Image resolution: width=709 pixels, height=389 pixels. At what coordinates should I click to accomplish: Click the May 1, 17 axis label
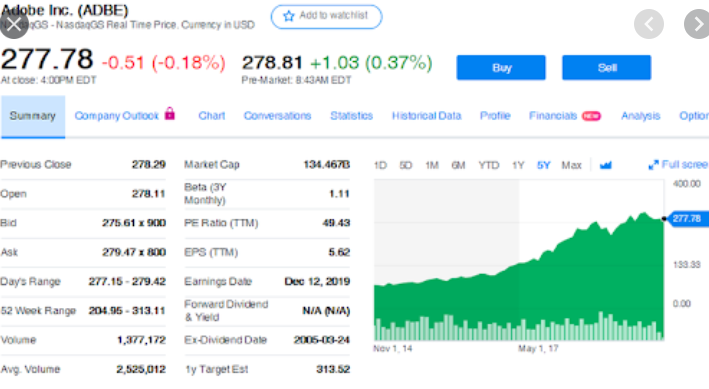coord(538,348)
